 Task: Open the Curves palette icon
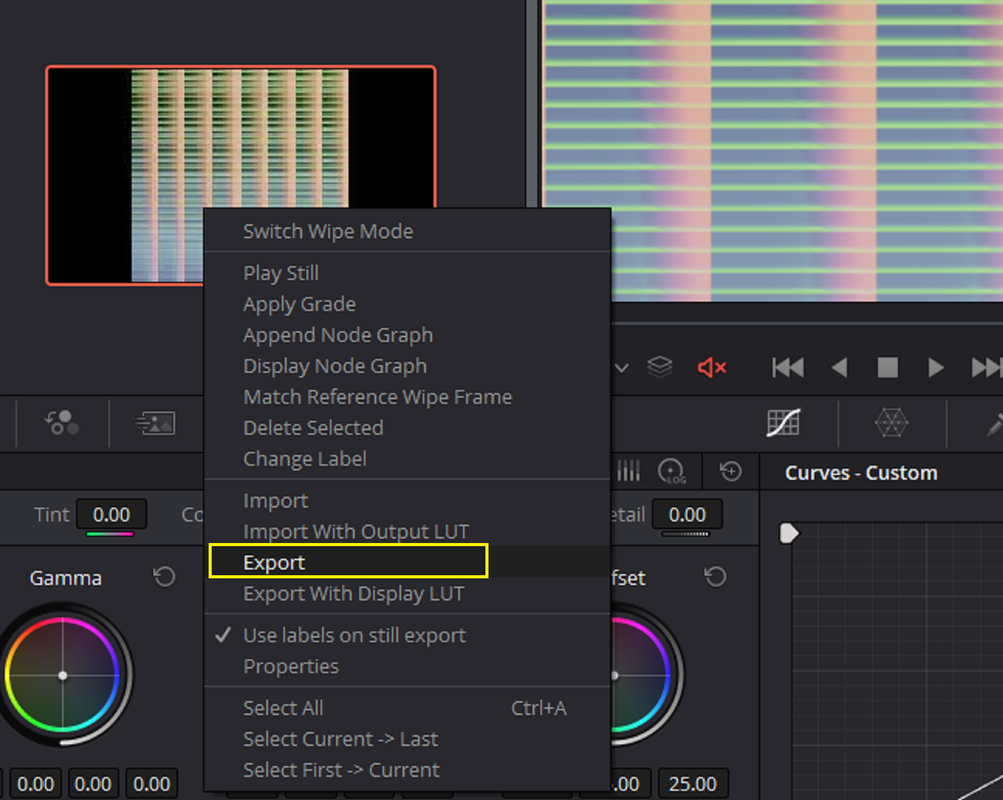(x=783, y=423)
